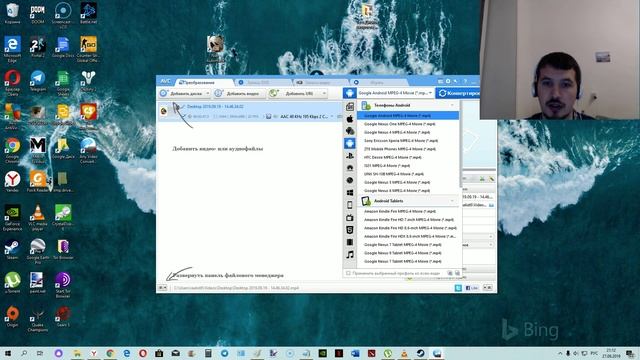
Task: Click the taskbar clock and date
Action: (611, 353)
